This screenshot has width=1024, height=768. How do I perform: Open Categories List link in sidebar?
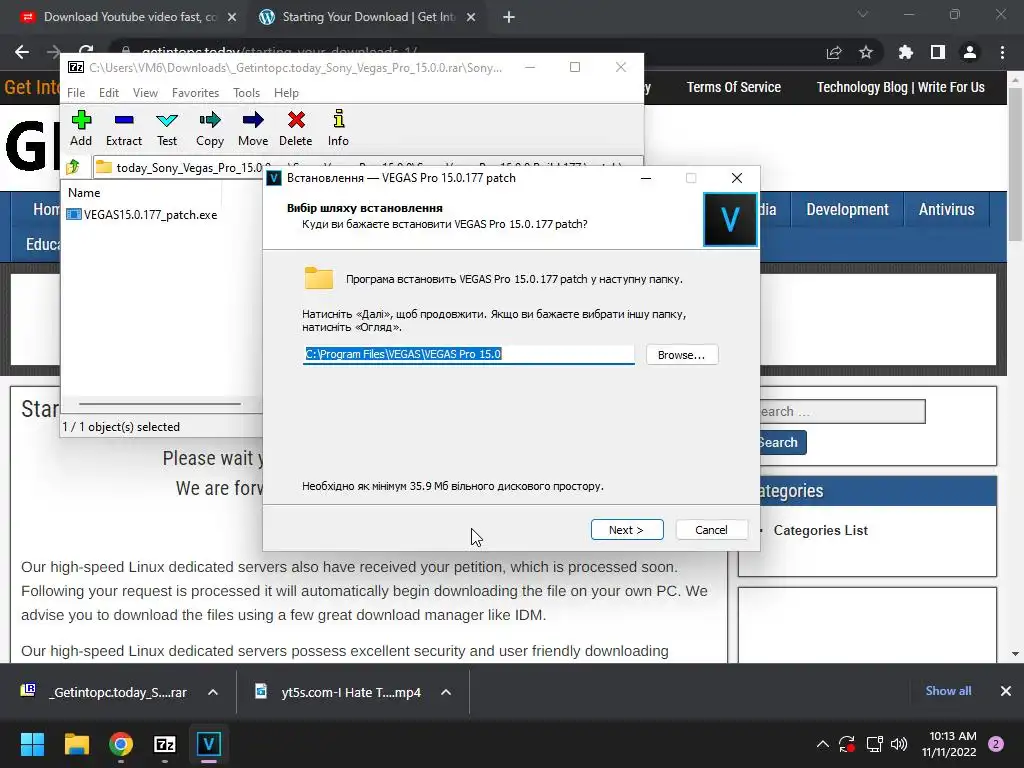point(820,530)
